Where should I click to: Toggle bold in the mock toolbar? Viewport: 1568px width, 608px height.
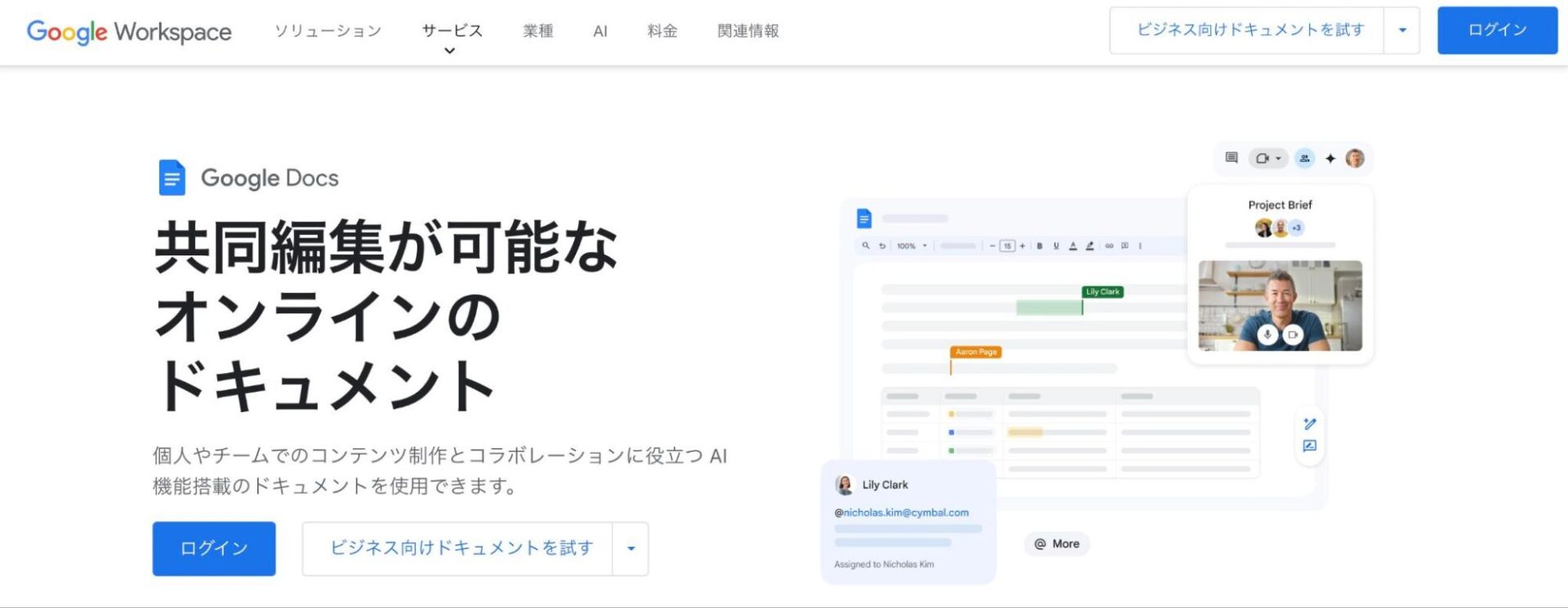pyautogui.click(x=1040, y=246)
